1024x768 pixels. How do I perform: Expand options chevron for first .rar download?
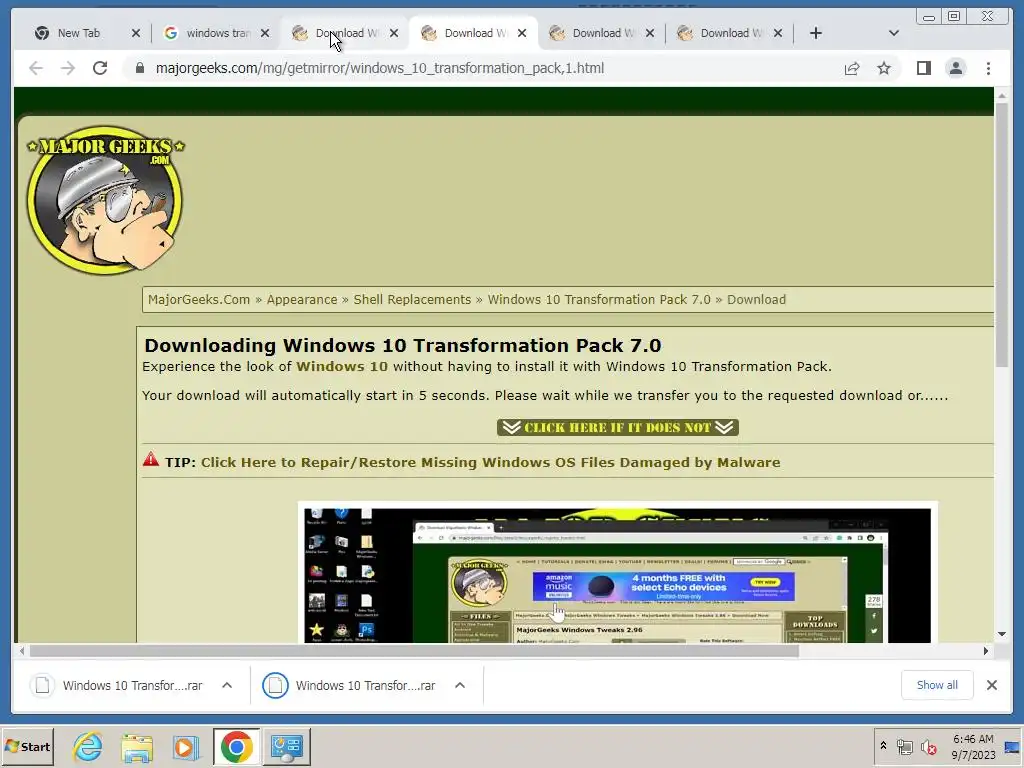(x=227, y=685)
